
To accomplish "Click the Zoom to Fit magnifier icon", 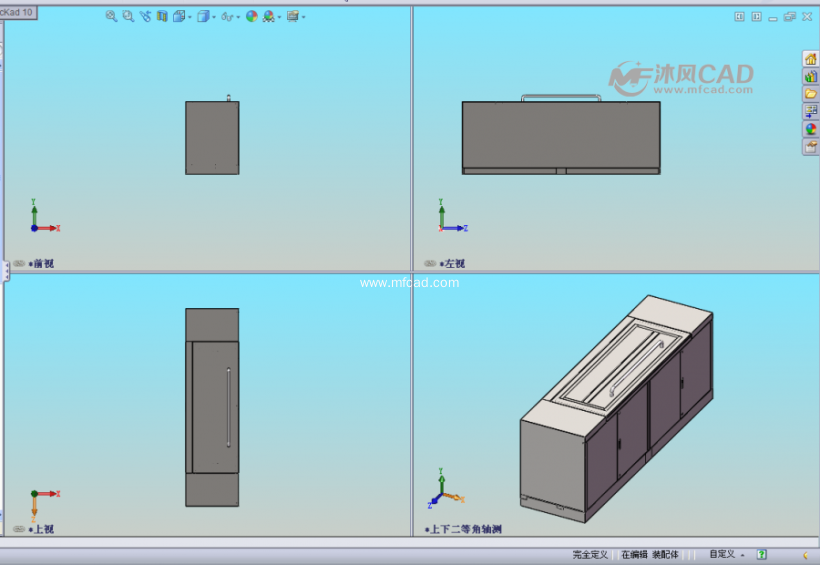I will 111,16.
